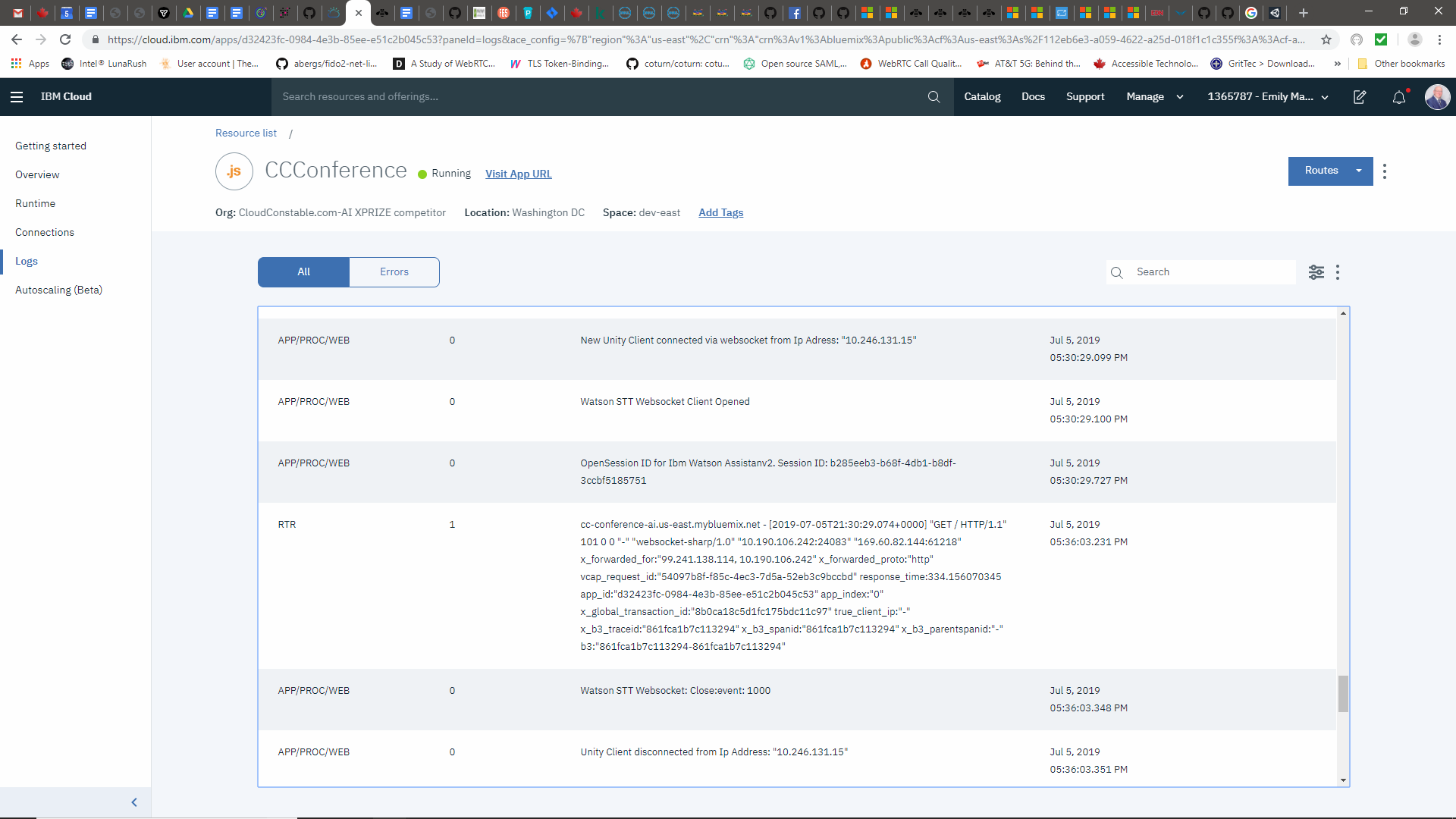Click the search magnifier in the top header
This screenshot has width=1456, height=819.
click(x=934, y=96)
